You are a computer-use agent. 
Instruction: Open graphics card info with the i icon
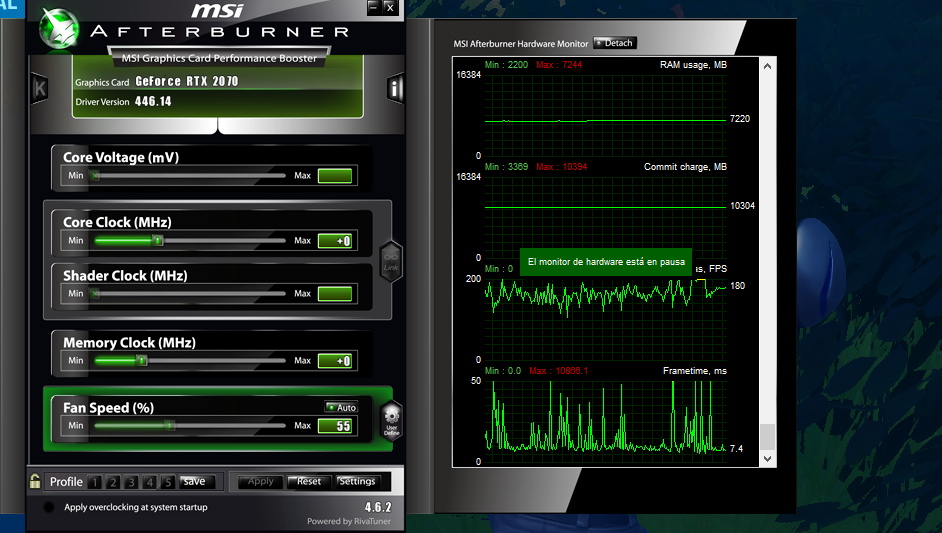[395, 90]
